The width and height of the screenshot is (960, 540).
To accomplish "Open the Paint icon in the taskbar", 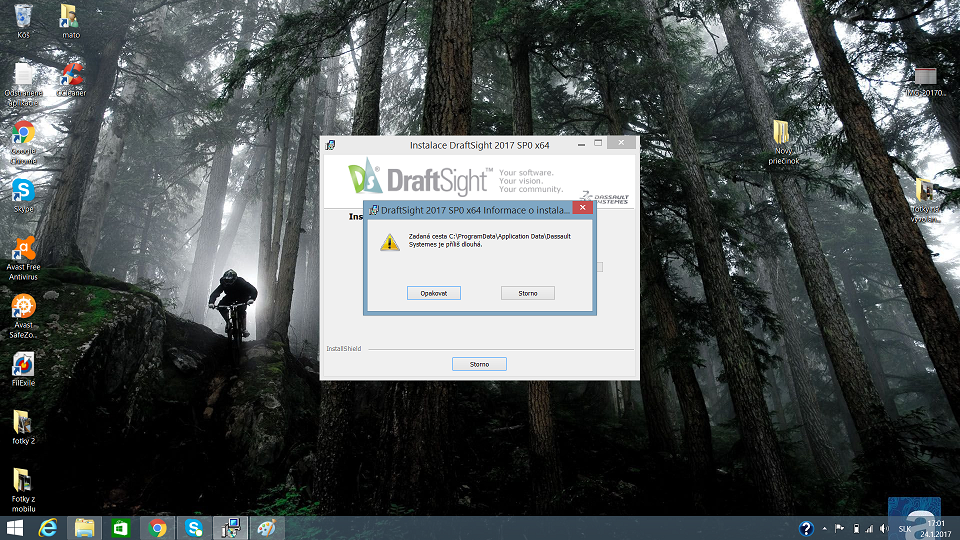I will click(x=266, y=528).
